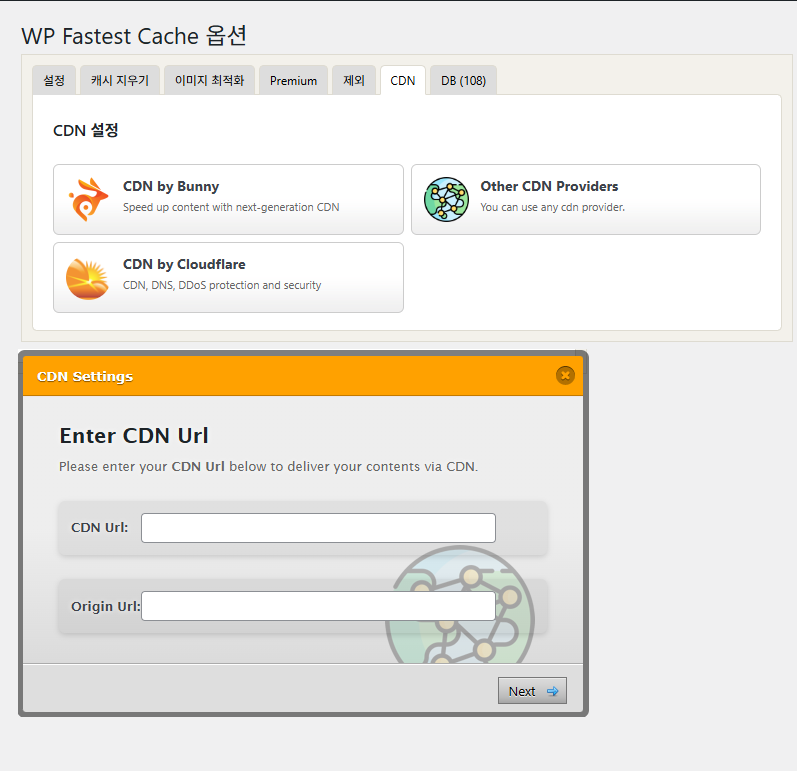Choose the 'CDN by Bunny' title
This screenshot has width=797, height=771.
pyautogui.click(x=171, y=186)
